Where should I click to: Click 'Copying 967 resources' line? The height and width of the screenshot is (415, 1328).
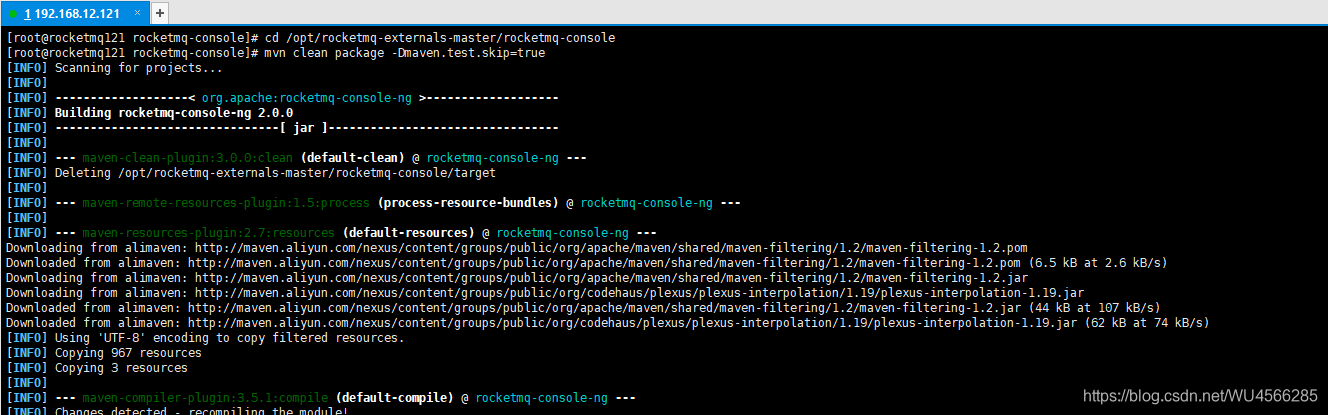pos(128,353)
